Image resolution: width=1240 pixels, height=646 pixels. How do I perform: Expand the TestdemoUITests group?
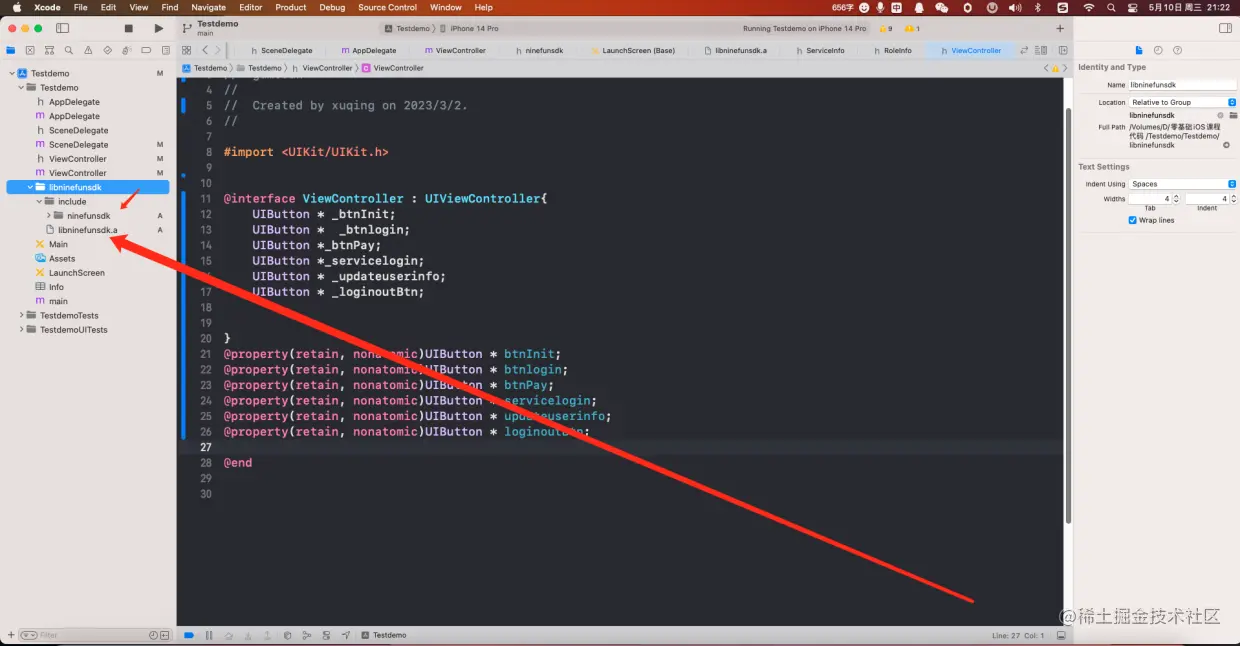coord(21,329)
